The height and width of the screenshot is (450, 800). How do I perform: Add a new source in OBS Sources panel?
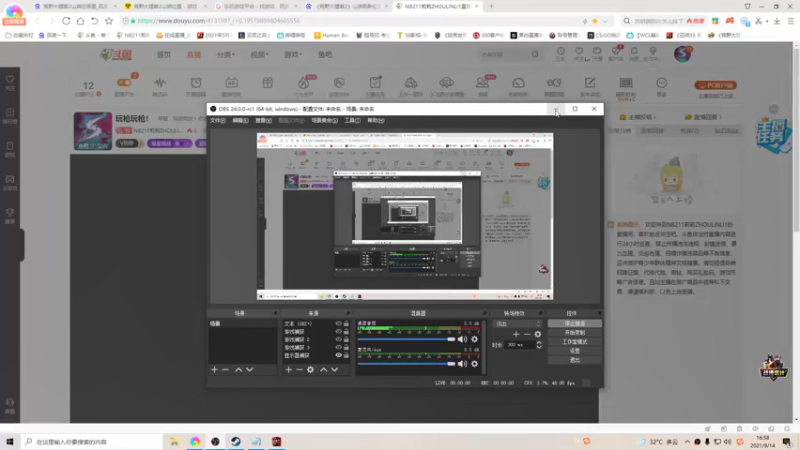click(x=288, y=369)
